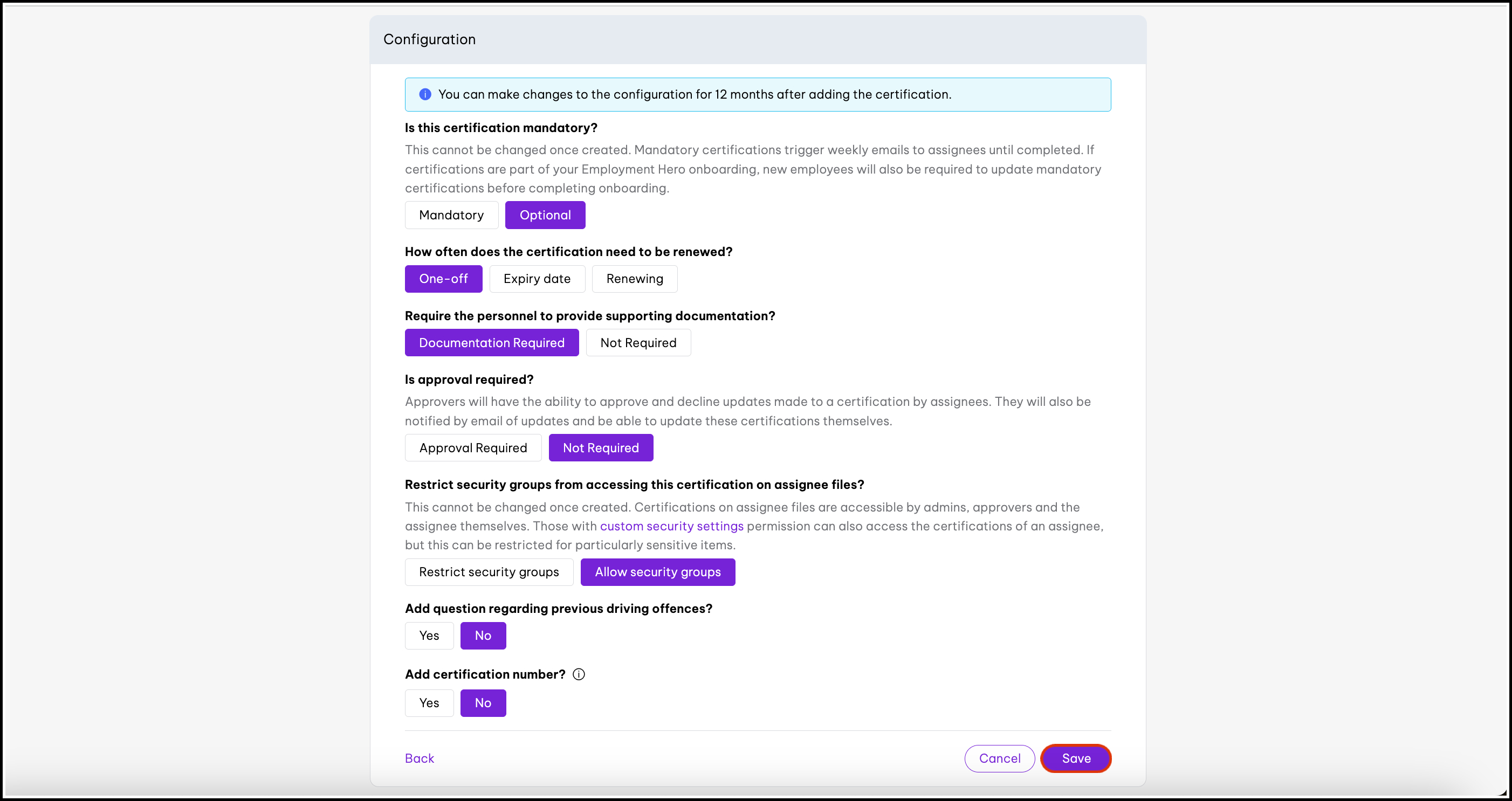Set supporting documentation to Not Required
1512x801 pixels.
pos(638,343)
